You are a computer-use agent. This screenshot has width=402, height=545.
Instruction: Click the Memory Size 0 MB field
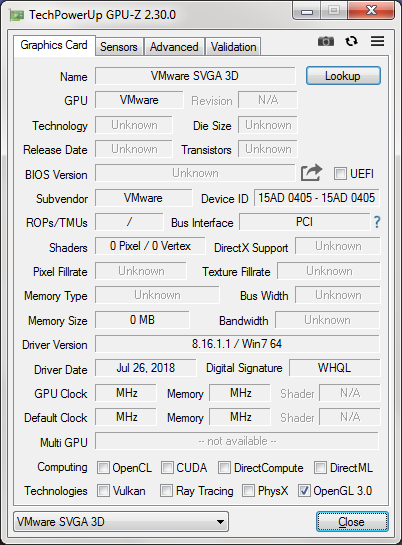[142, 320]
